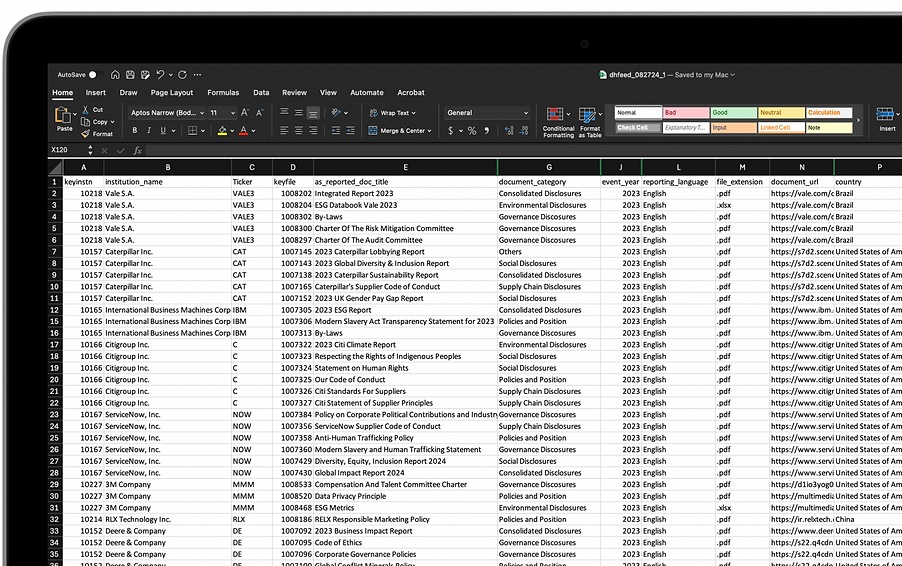Open Format as Table
Image resolution: width=902 pixels, height=566 pixels.
click(590, 123)
